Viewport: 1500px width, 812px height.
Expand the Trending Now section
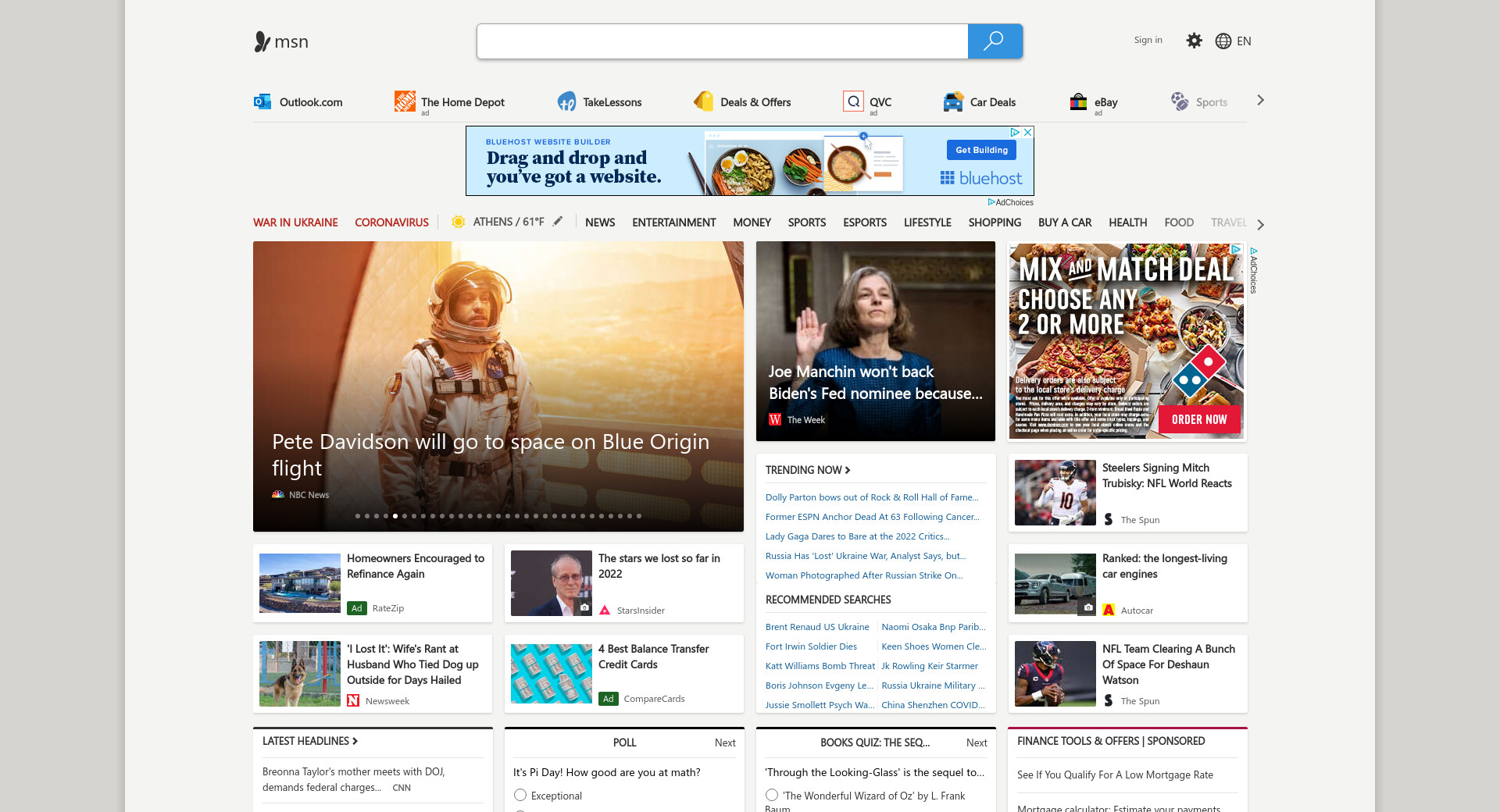click(x=808, y=470)
